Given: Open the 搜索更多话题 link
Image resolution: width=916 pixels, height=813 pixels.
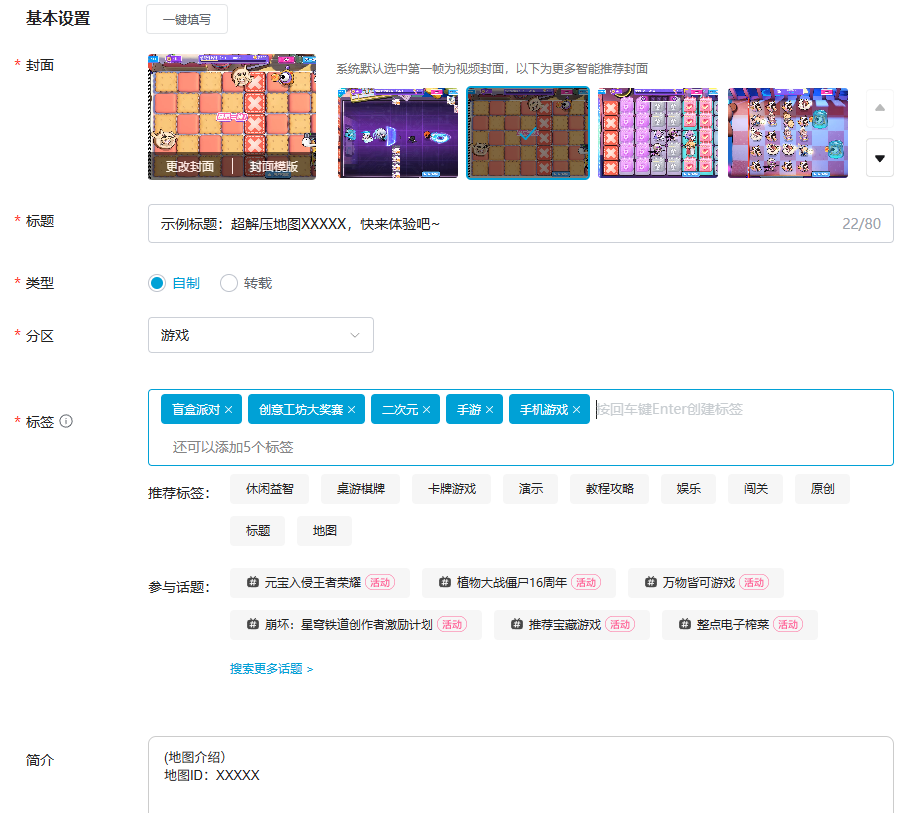Looking at the screenshot, I should (x=272, y=669).
